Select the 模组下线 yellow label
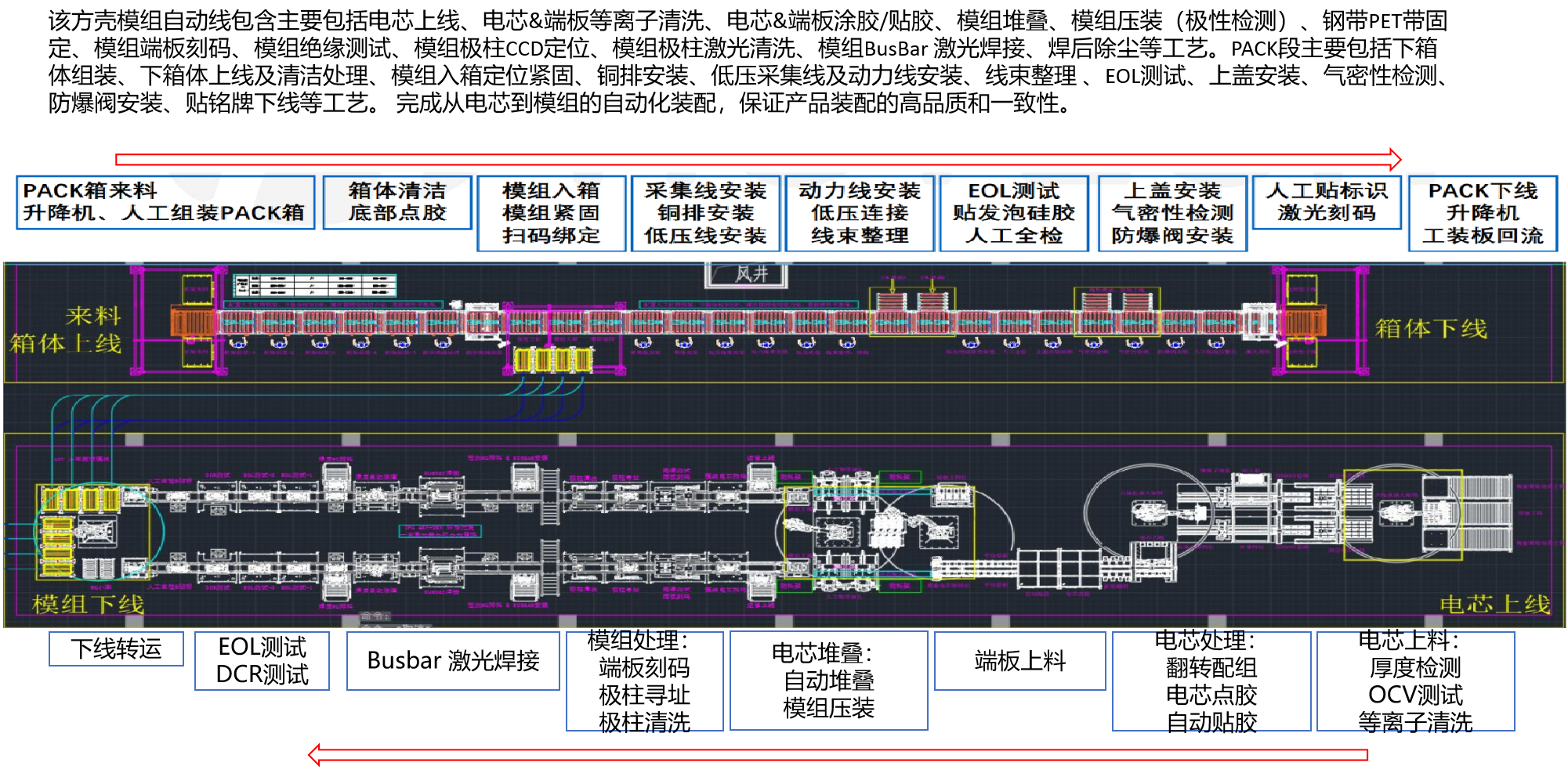 88,605
